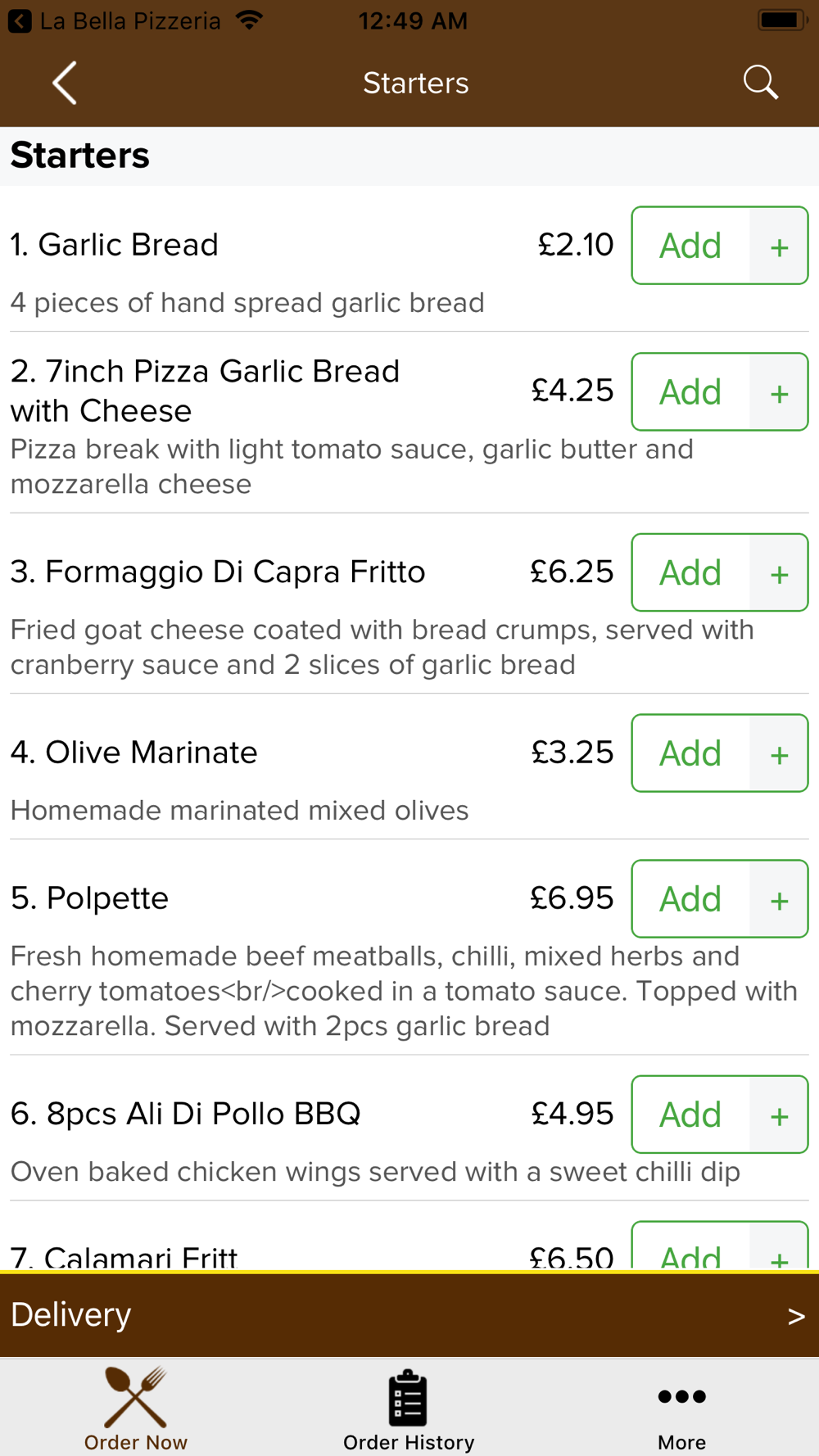The height and width of the screenshot is (1456, 819).
Task: Tap plus icon for Polpette
Action: click(779, 899)
